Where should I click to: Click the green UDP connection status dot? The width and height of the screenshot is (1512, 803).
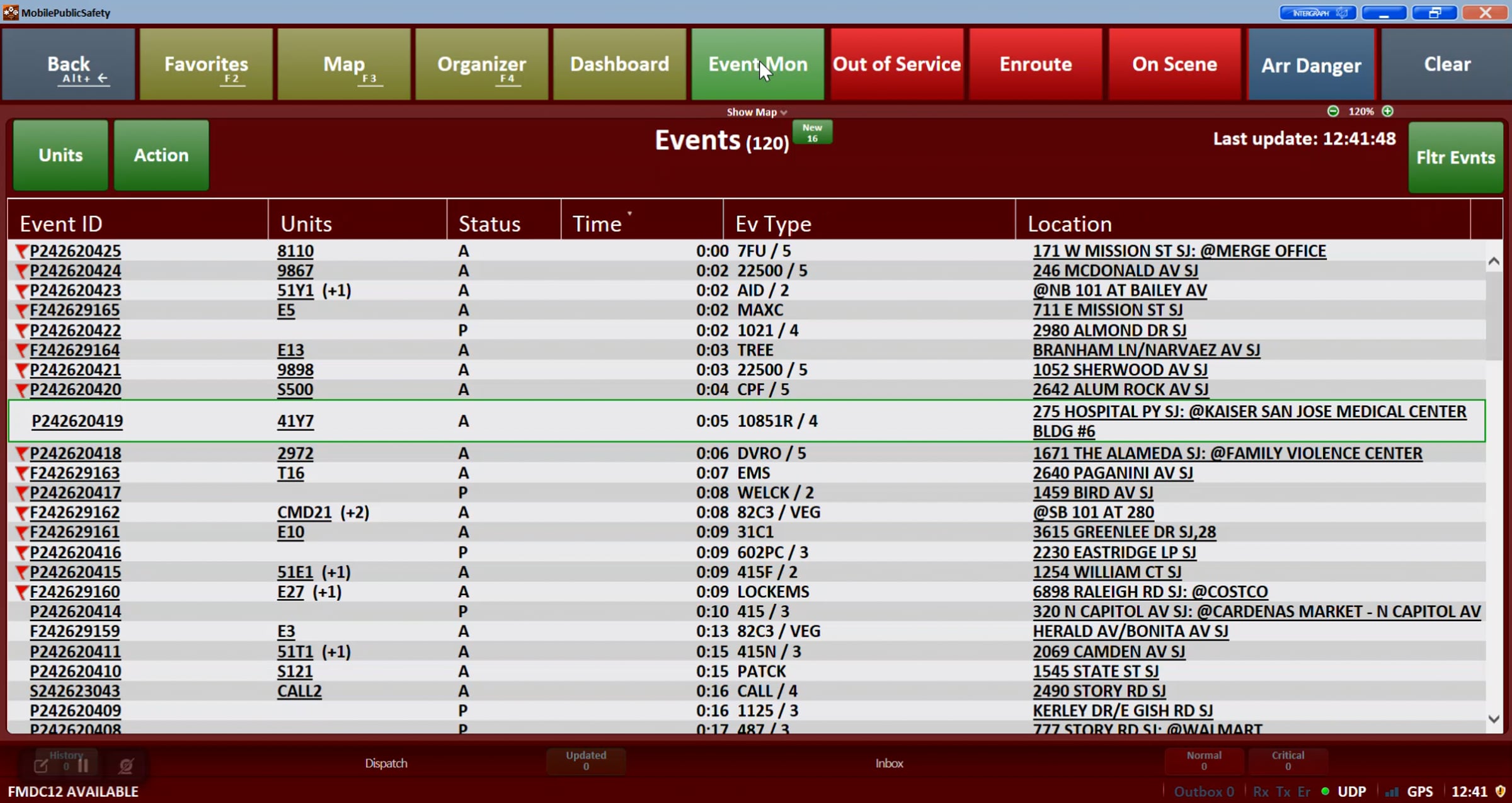tap(1324, 792)
